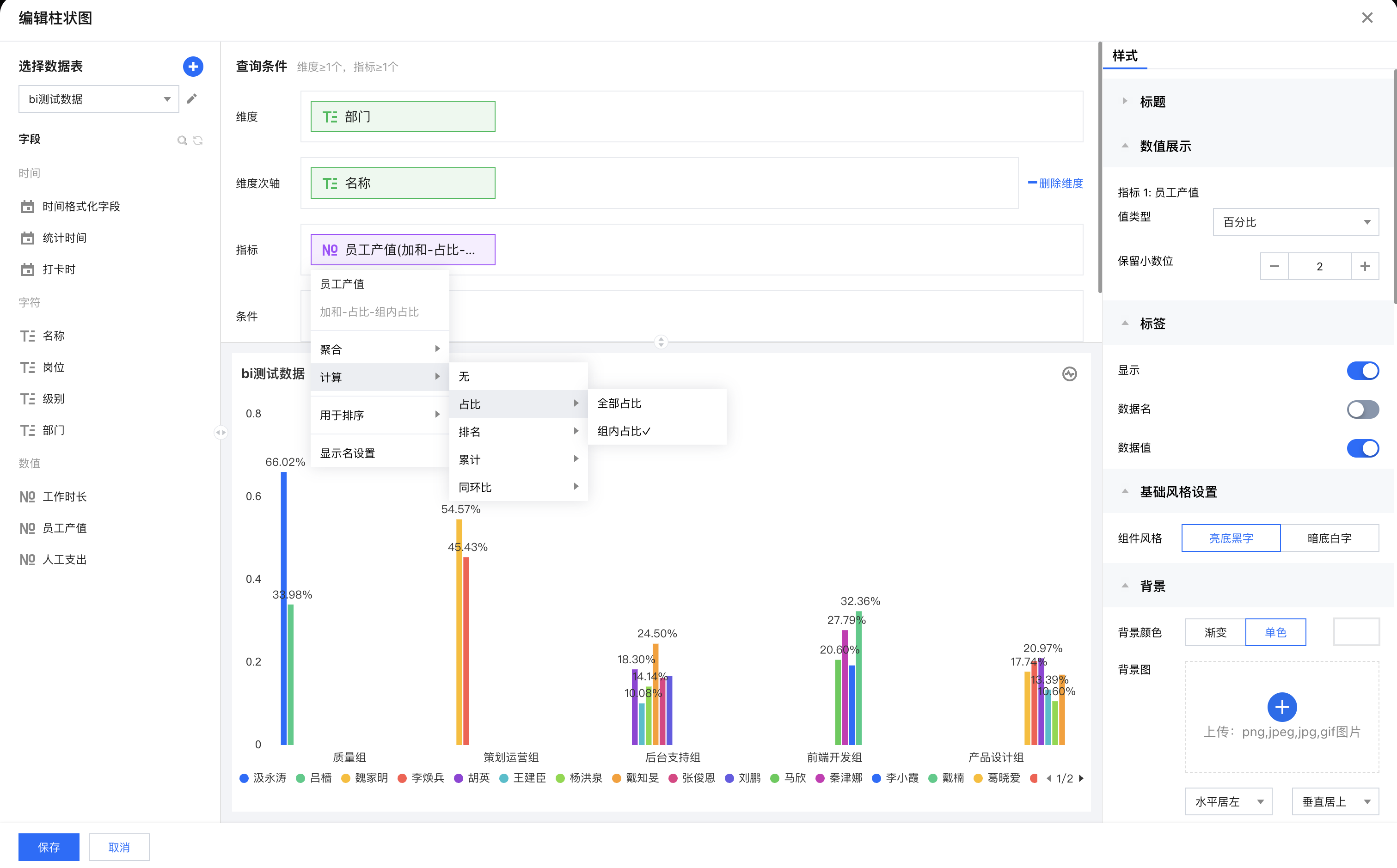Open the background color swatch box

pos(1356,632)
